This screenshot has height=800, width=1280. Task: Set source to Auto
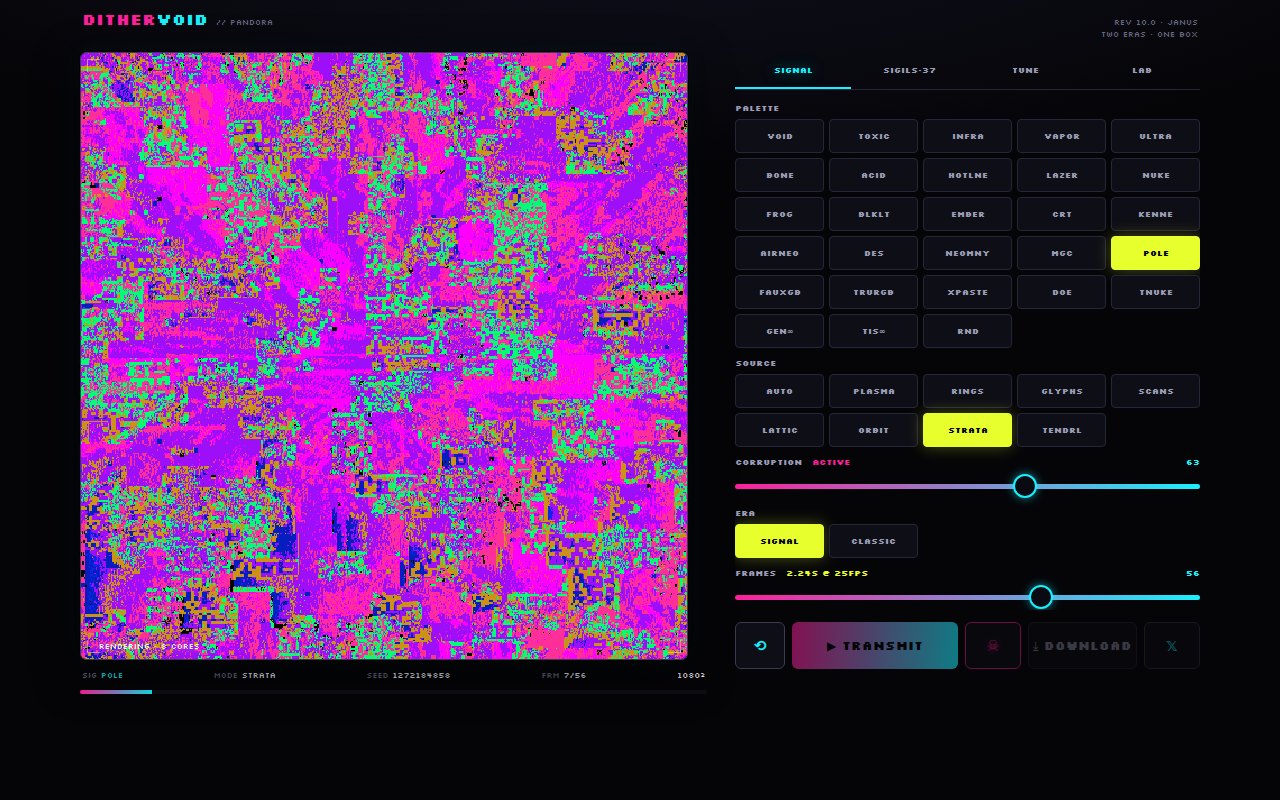pyautogui.click(x=780, y=391)
